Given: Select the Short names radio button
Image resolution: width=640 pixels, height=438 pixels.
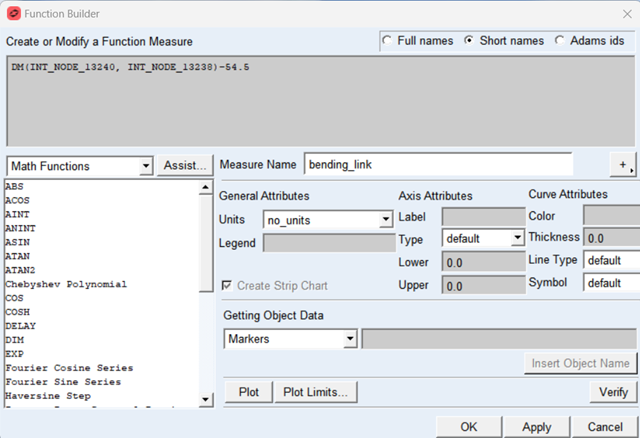Looking at the screenshot, I should tap(471, 41).
